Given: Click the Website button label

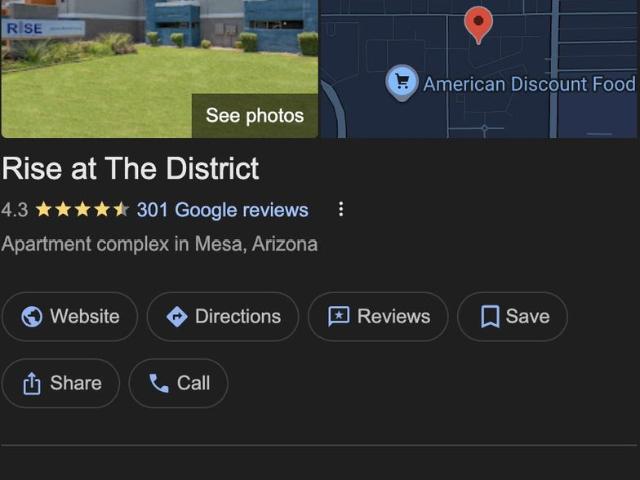Looking at the screenshot, I should point(84,316).
